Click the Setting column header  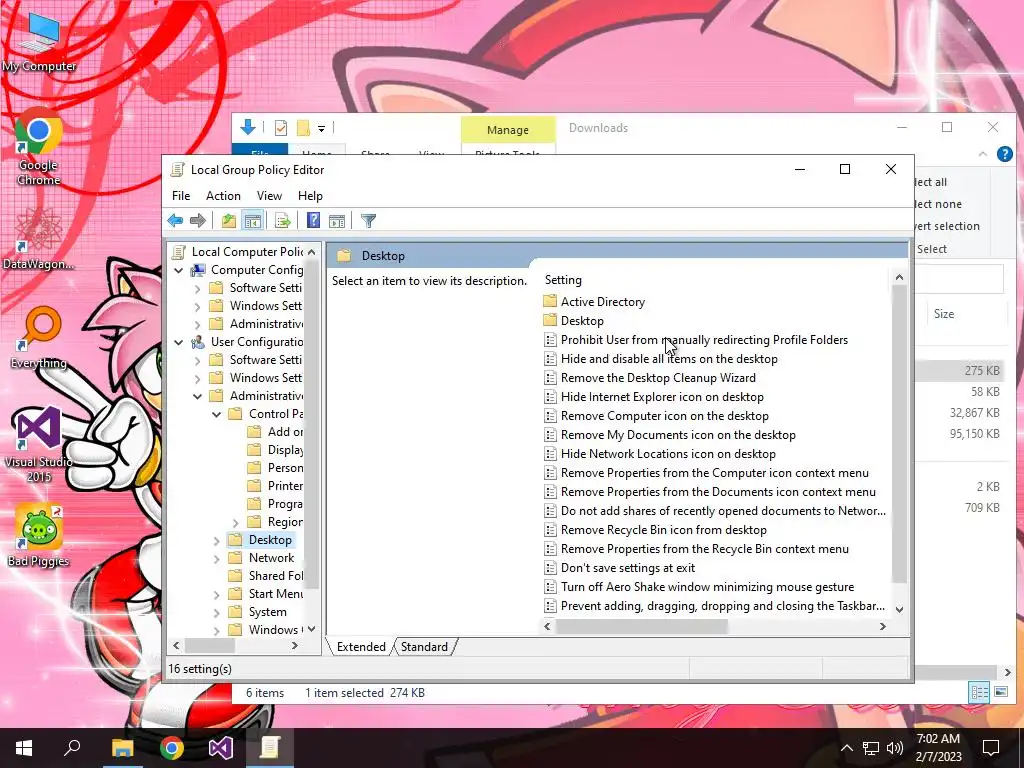point(563,280)
